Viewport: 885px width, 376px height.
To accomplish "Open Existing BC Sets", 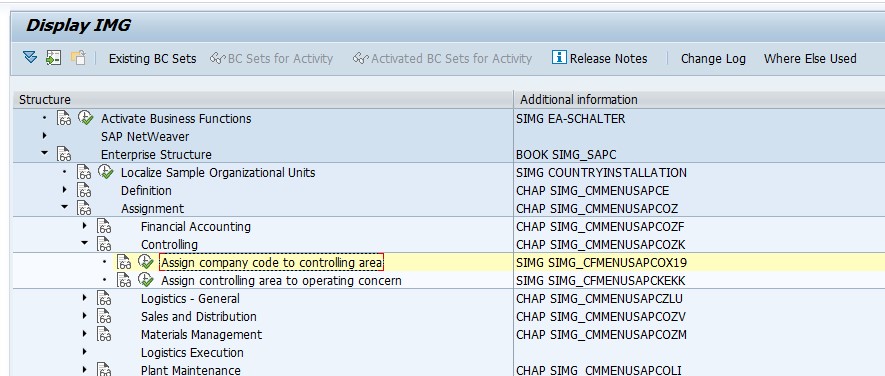I will coord(152,59).
